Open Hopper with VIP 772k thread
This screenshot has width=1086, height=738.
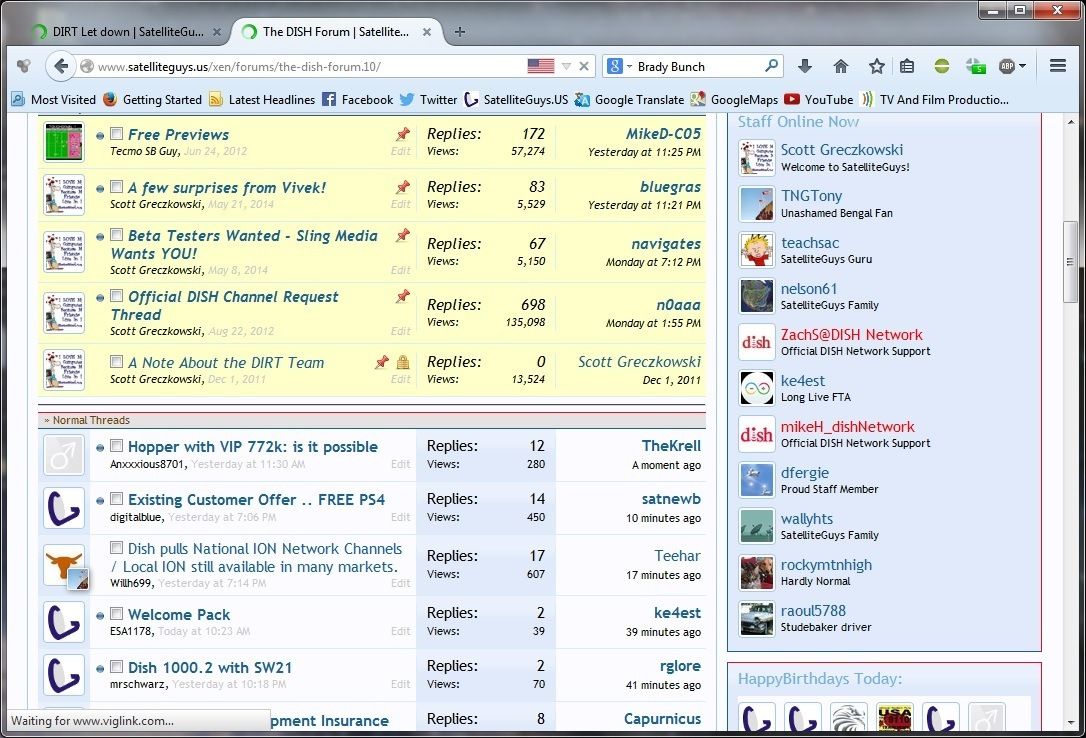253,447
